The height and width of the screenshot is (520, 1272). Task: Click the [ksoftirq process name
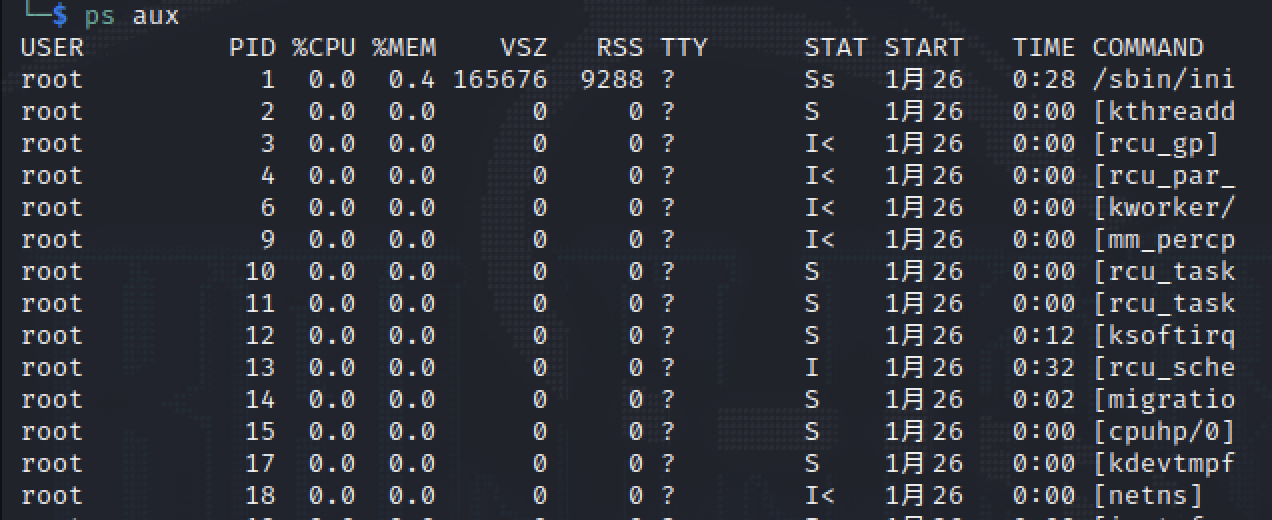coord(1164,336)
